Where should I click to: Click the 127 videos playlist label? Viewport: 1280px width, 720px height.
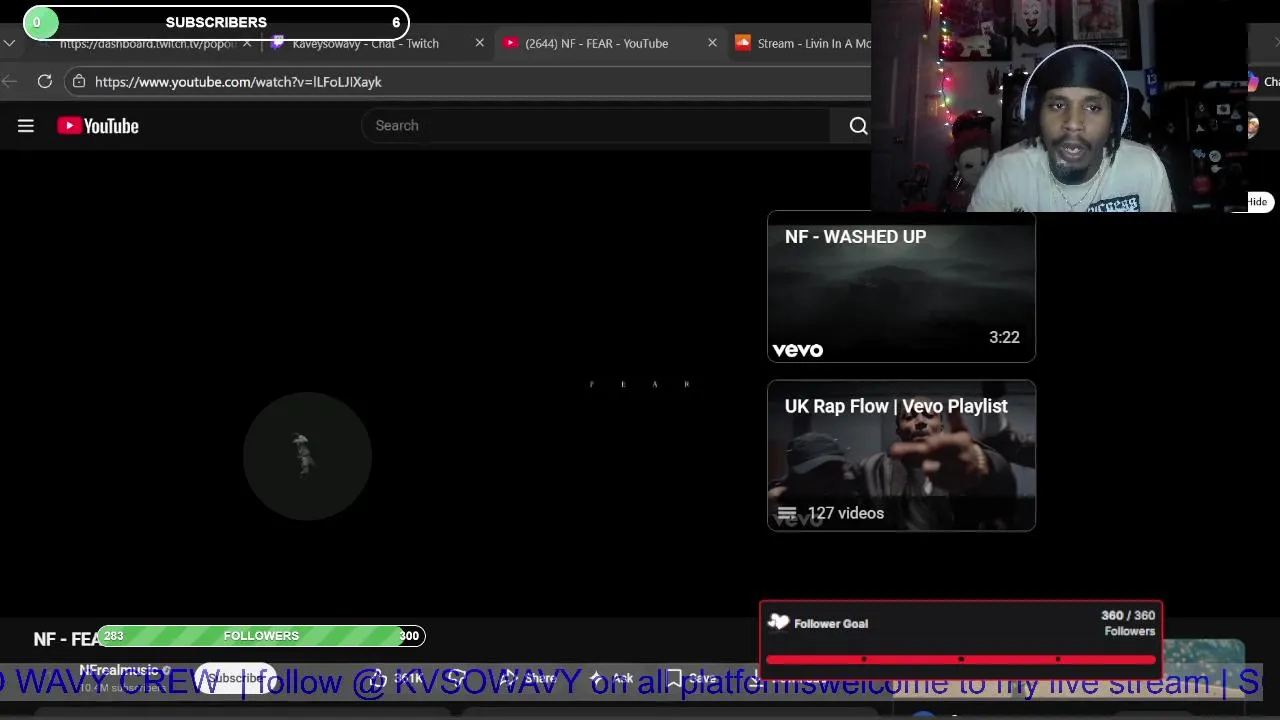[x=845, y=513]
